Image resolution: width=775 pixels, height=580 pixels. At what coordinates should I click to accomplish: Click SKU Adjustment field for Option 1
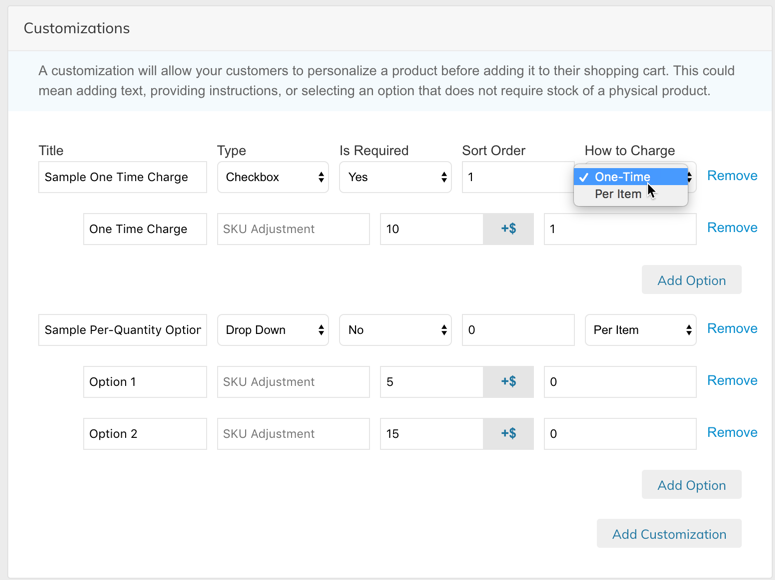click(293, 382)
